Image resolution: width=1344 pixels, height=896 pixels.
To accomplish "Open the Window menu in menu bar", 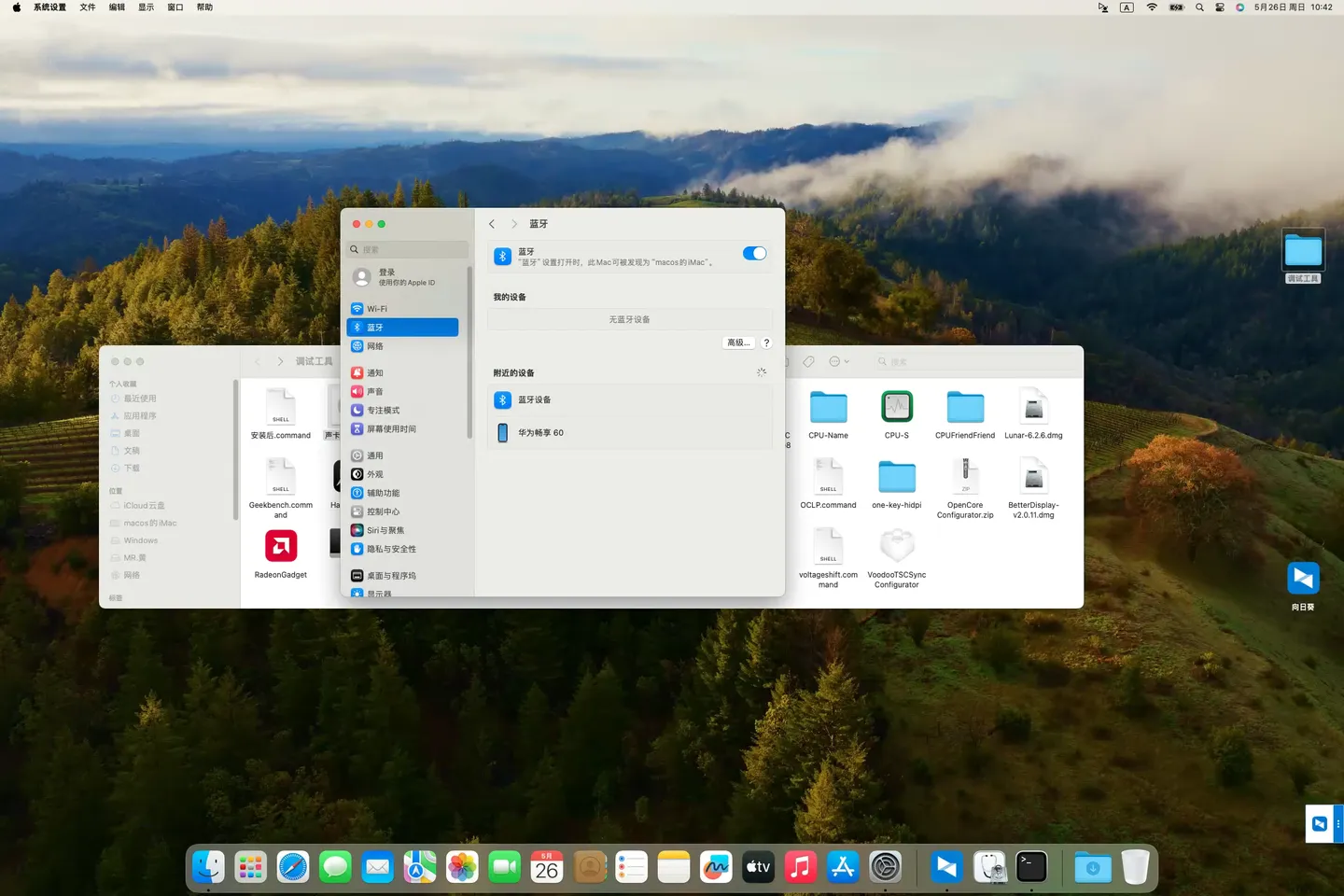I will (175, 7).
